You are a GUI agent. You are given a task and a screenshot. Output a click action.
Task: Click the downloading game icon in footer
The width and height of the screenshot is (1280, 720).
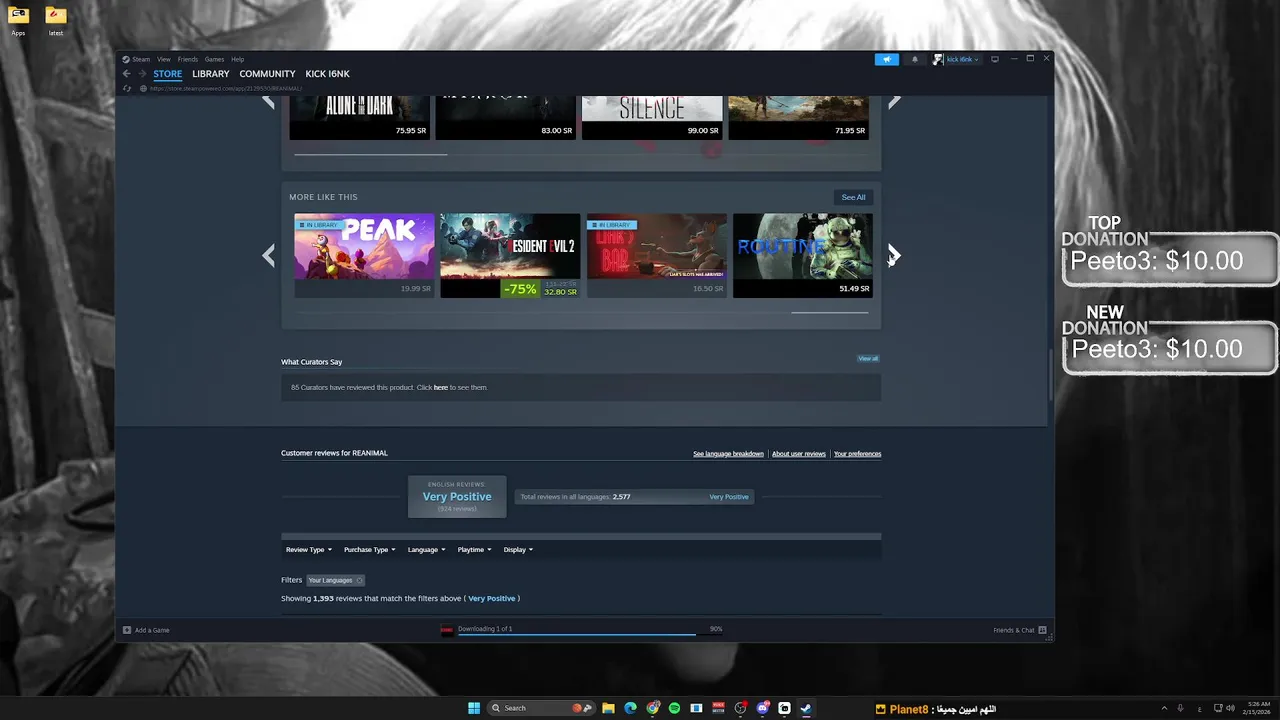click(447, 630)
